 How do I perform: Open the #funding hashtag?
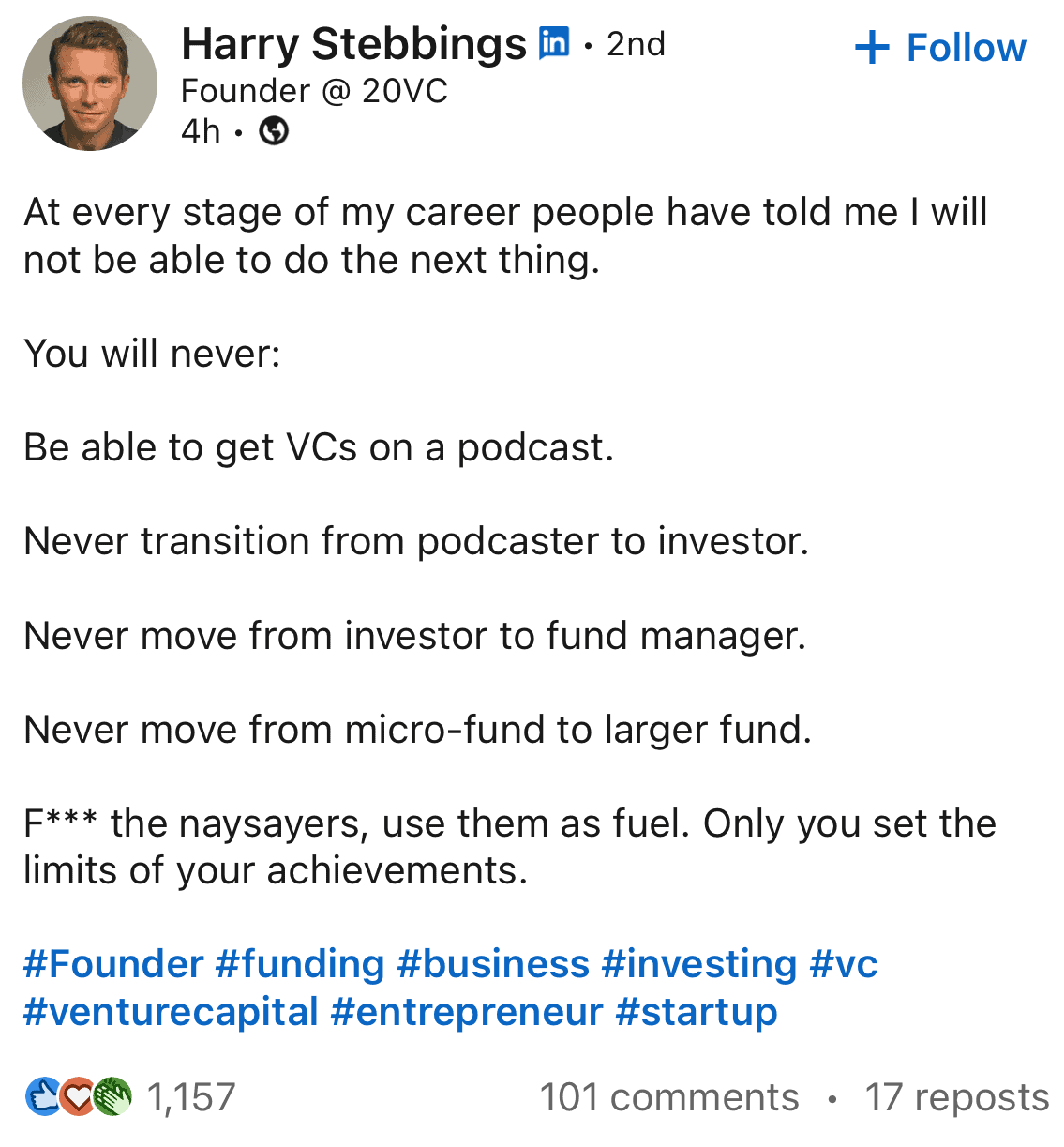[300, 964]
